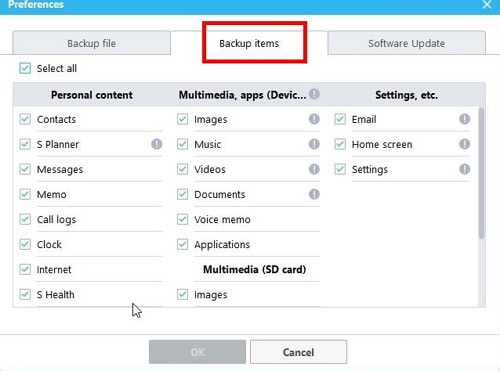Image resolution: width=500 pixels, height=371 pixels.
Task: Click info icon next to device Images
Action: pos(314,119)
